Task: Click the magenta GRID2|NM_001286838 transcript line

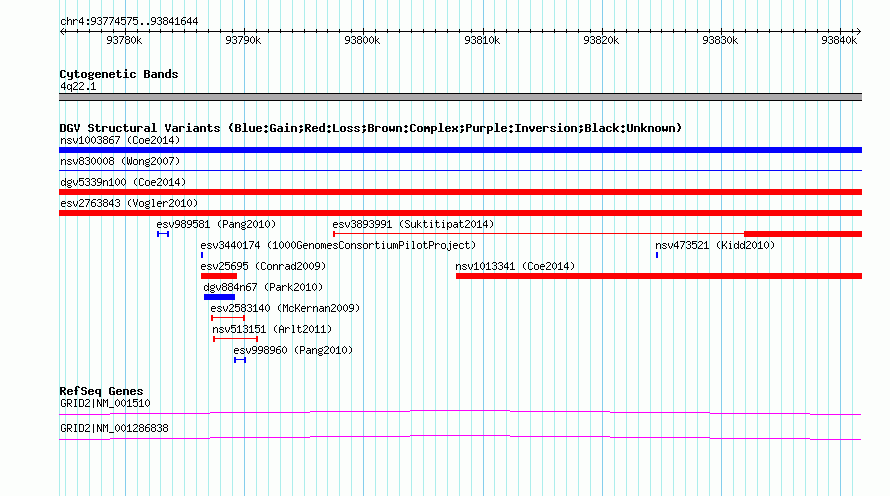Action: (460, 438)
